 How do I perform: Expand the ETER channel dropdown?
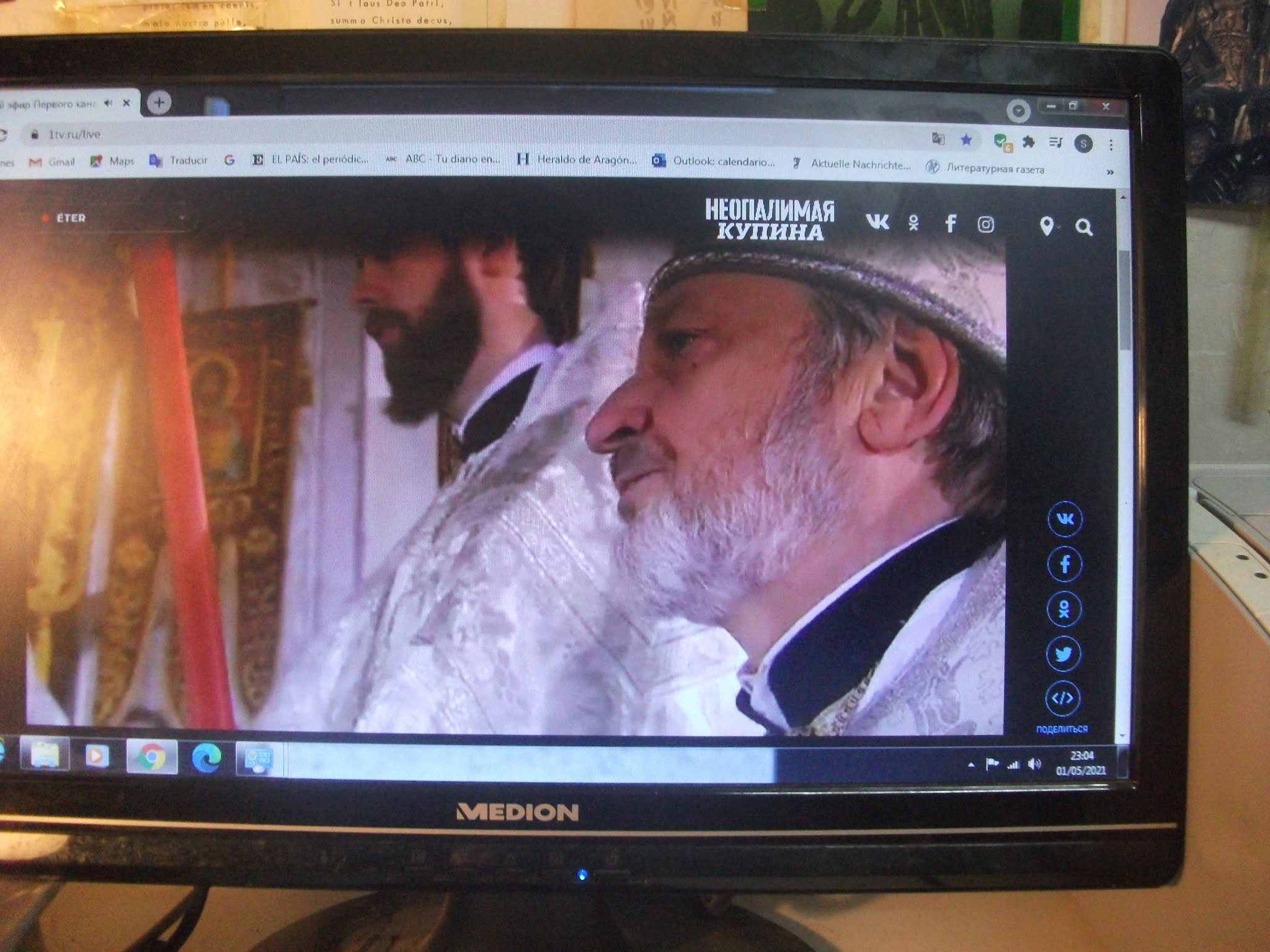[115, 218]
